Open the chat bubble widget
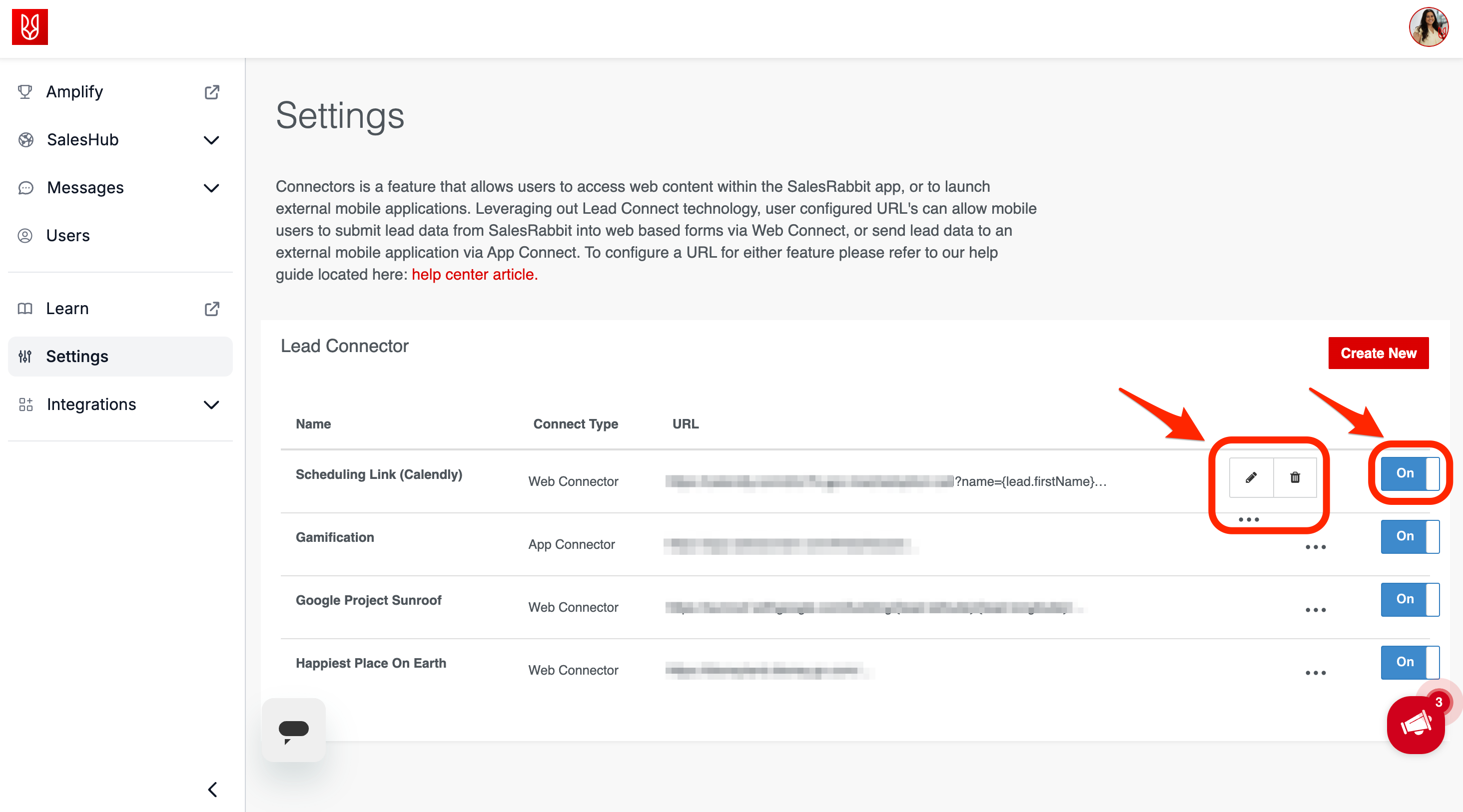1463x812 pixels. click(294, 730)
